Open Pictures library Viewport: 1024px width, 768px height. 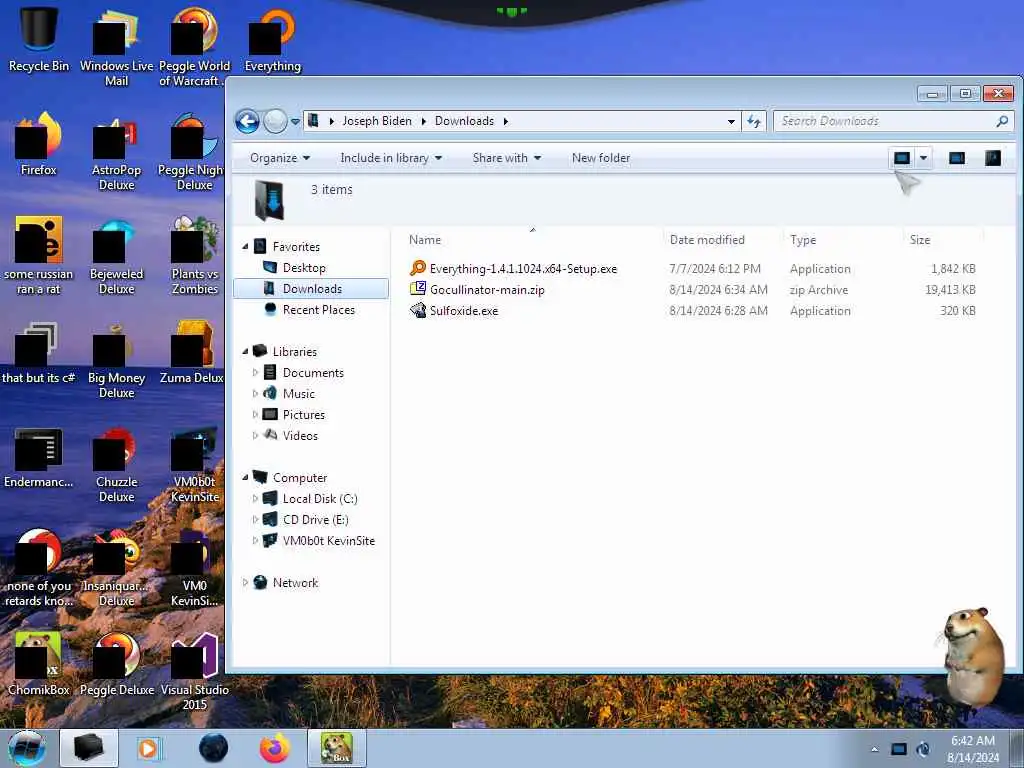click(304, 415)
